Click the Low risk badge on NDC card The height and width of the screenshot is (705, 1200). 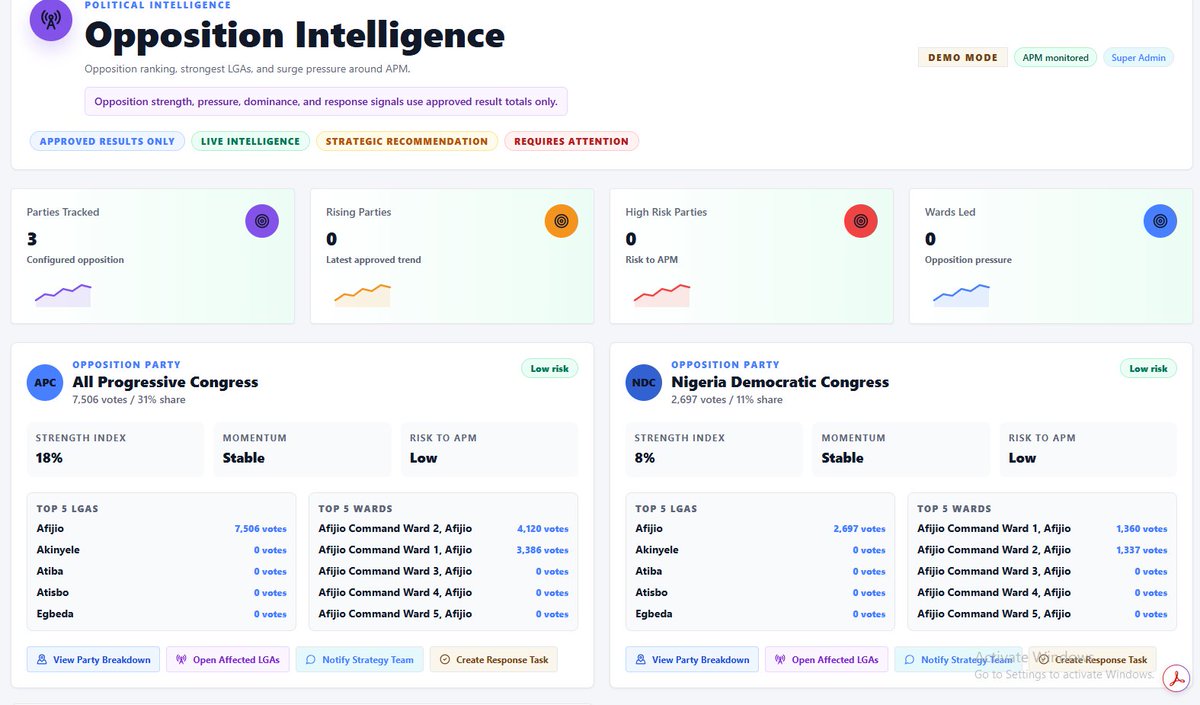point(1149,369)
